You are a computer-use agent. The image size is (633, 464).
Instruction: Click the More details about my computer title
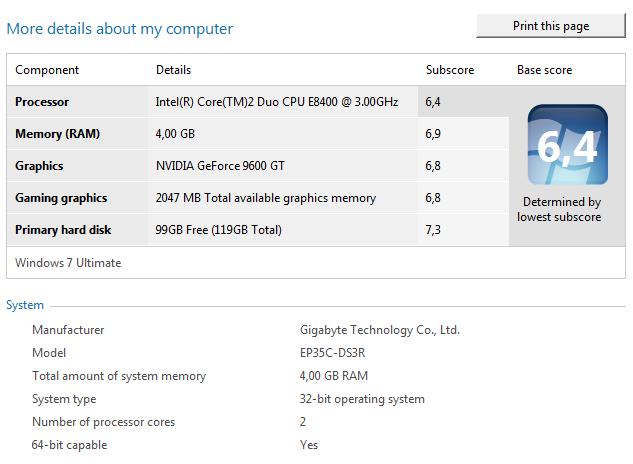tap(120, 29)
